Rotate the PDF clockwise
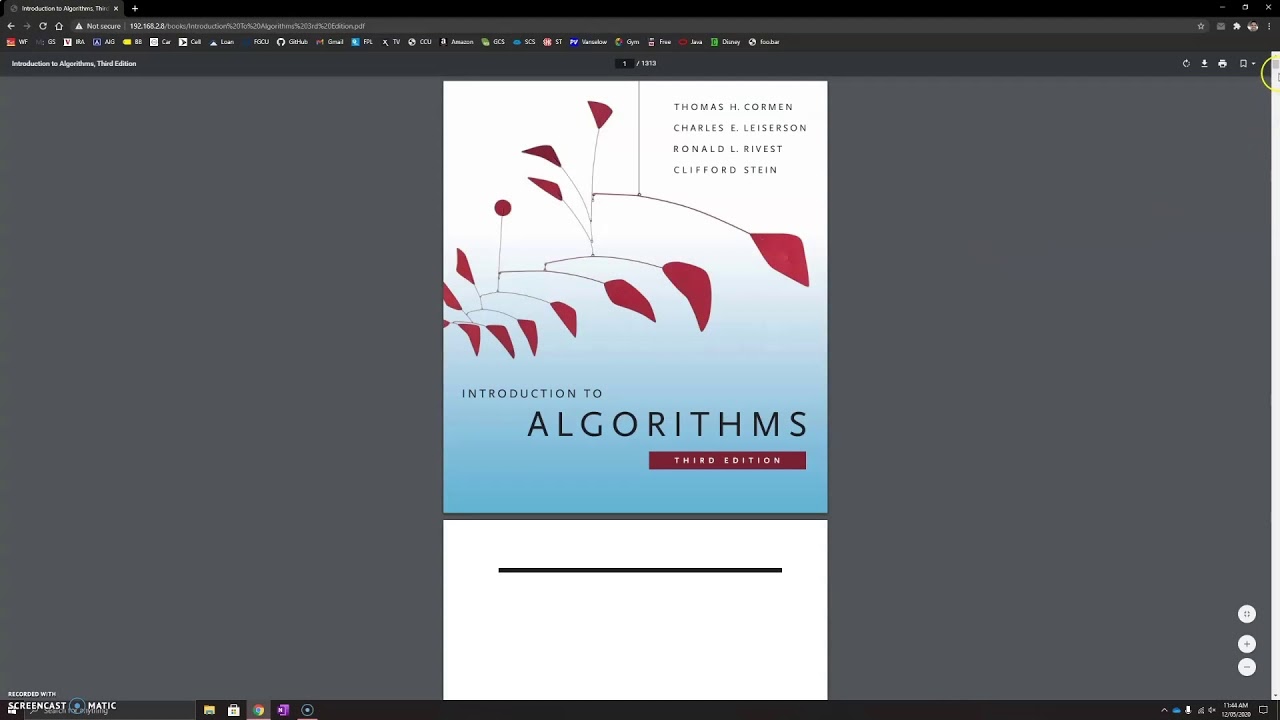 click(x=1186, y=63)
